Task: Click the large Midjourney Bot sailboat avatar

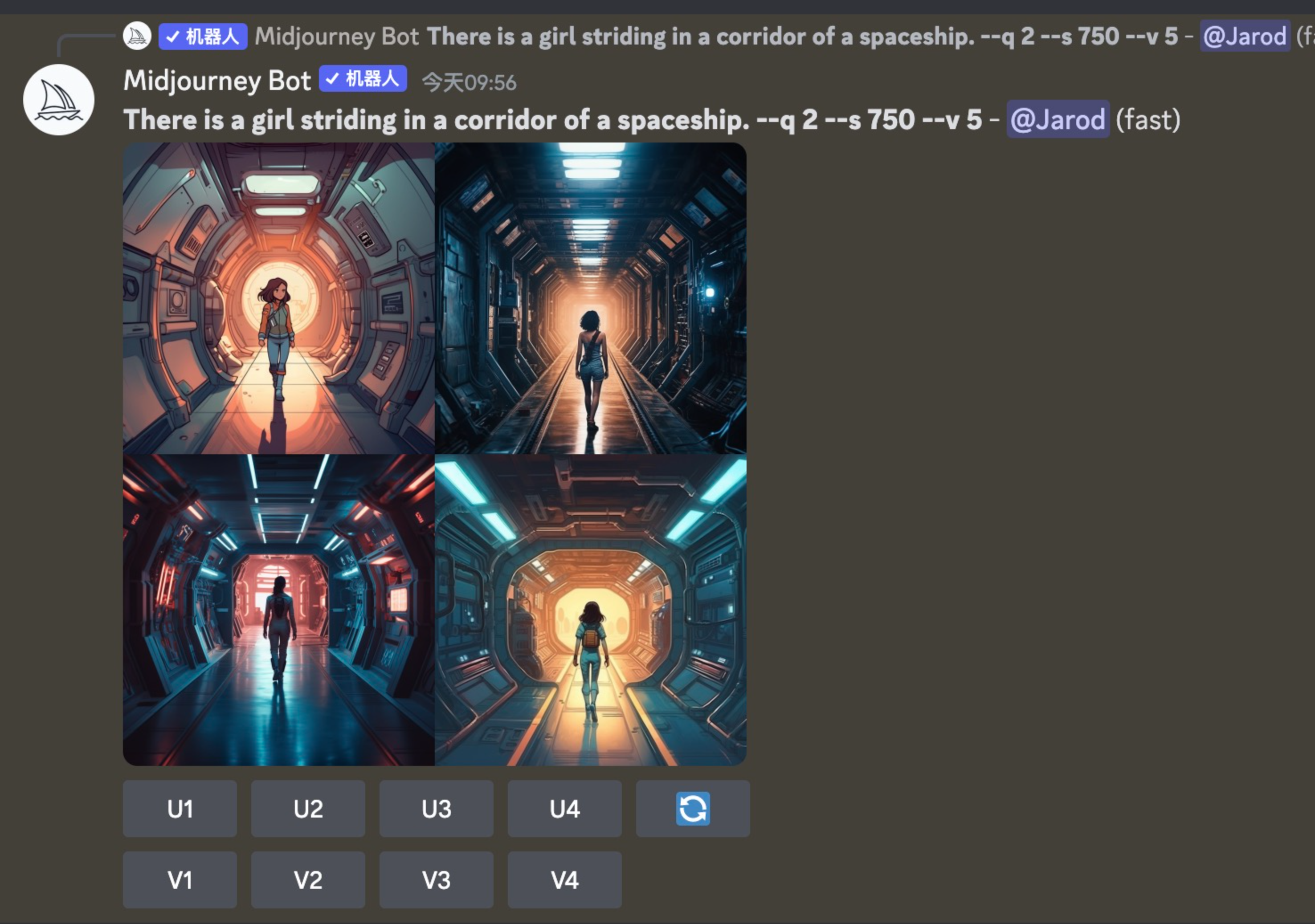Action: click(58, 100)
